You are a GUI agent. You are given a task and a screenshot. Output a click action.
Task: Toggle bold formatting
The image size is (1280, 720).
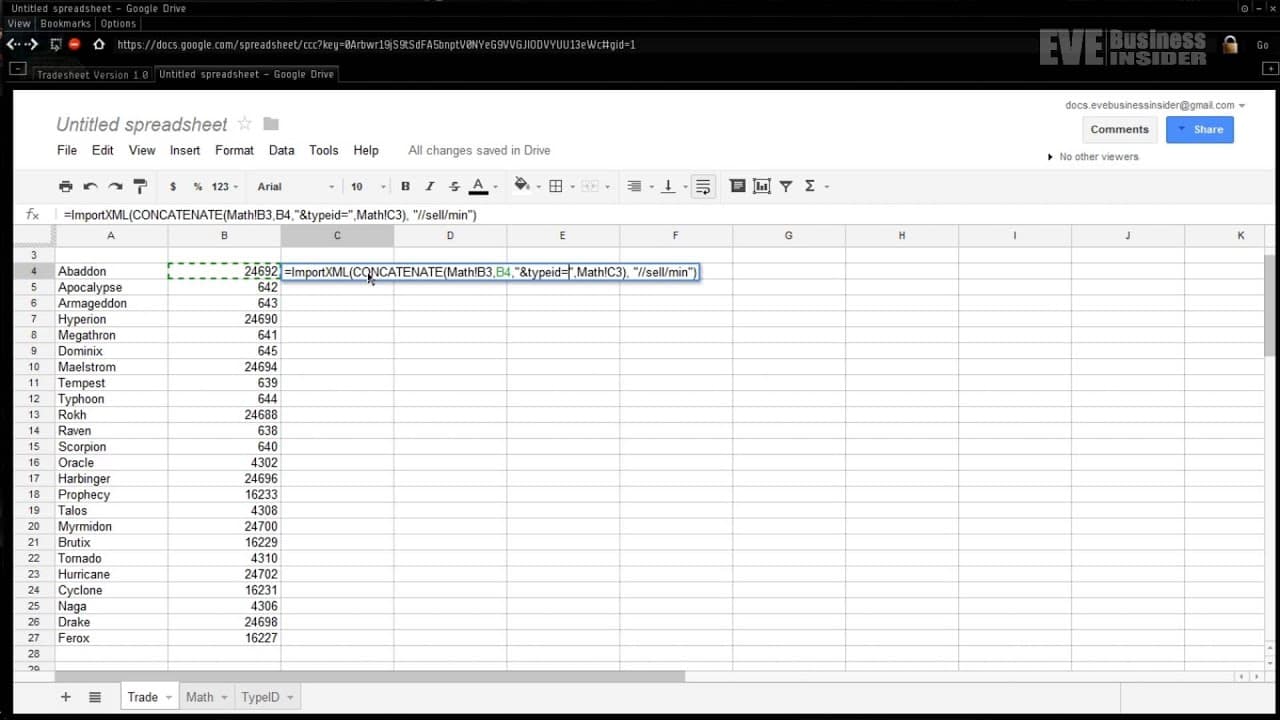[x=405, y=186]
